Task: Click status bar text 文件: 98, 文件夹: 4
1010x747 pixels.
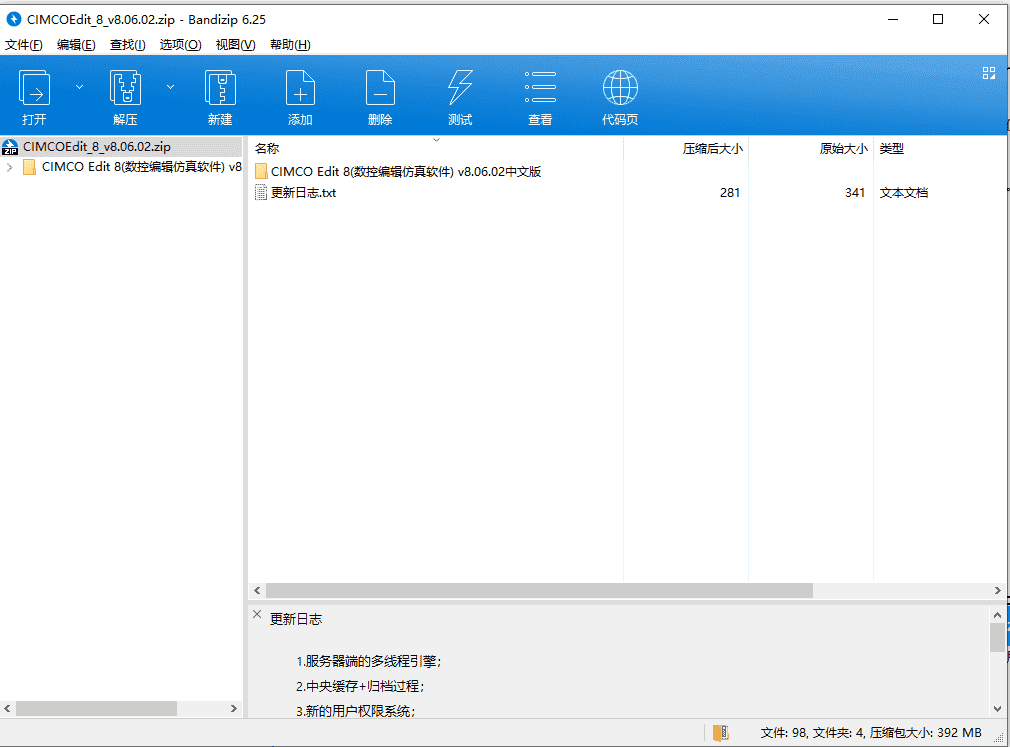Action: click(812, 733)
